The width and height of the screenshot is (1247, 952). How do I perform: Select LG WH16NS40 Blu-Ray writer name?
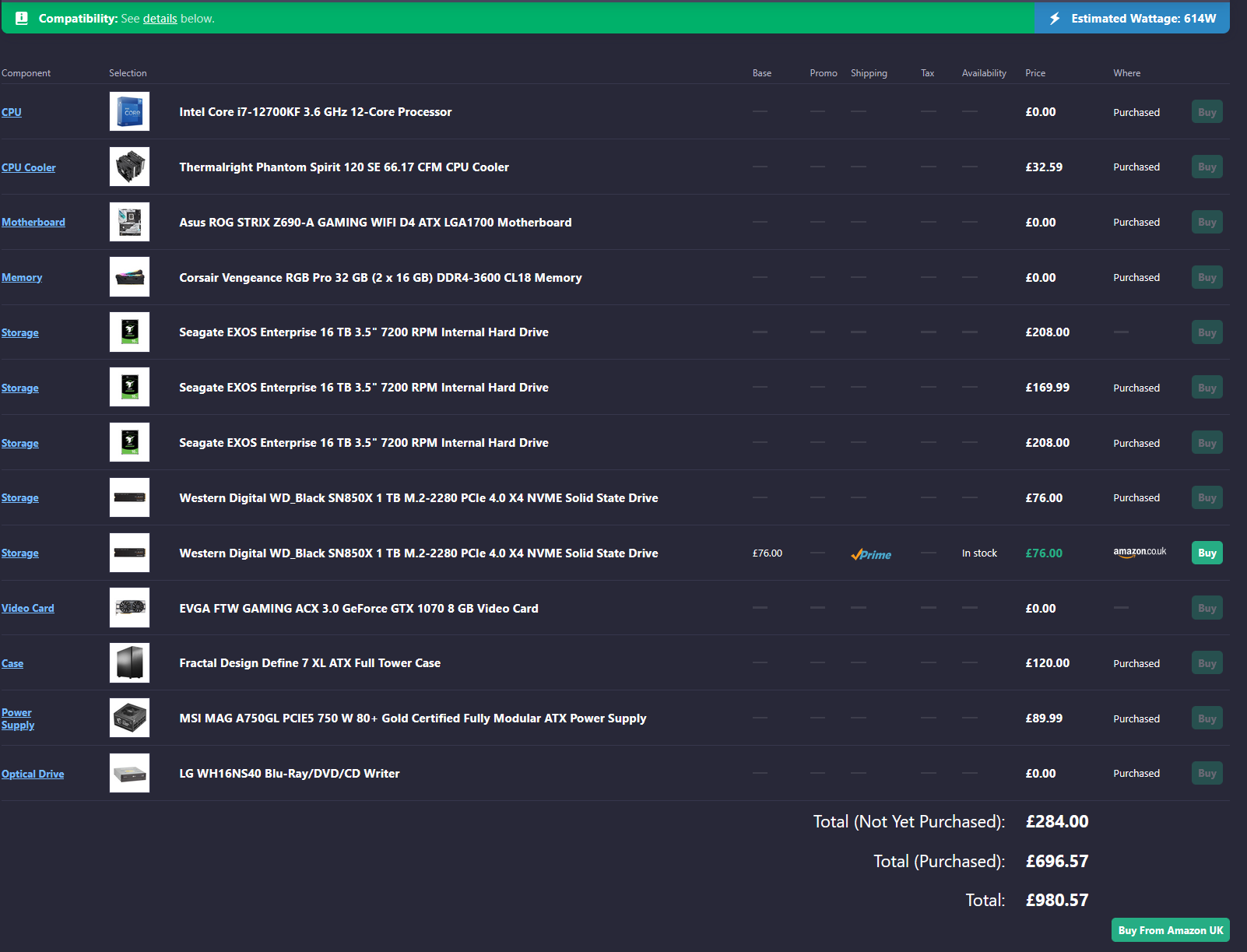coord(290,774)
